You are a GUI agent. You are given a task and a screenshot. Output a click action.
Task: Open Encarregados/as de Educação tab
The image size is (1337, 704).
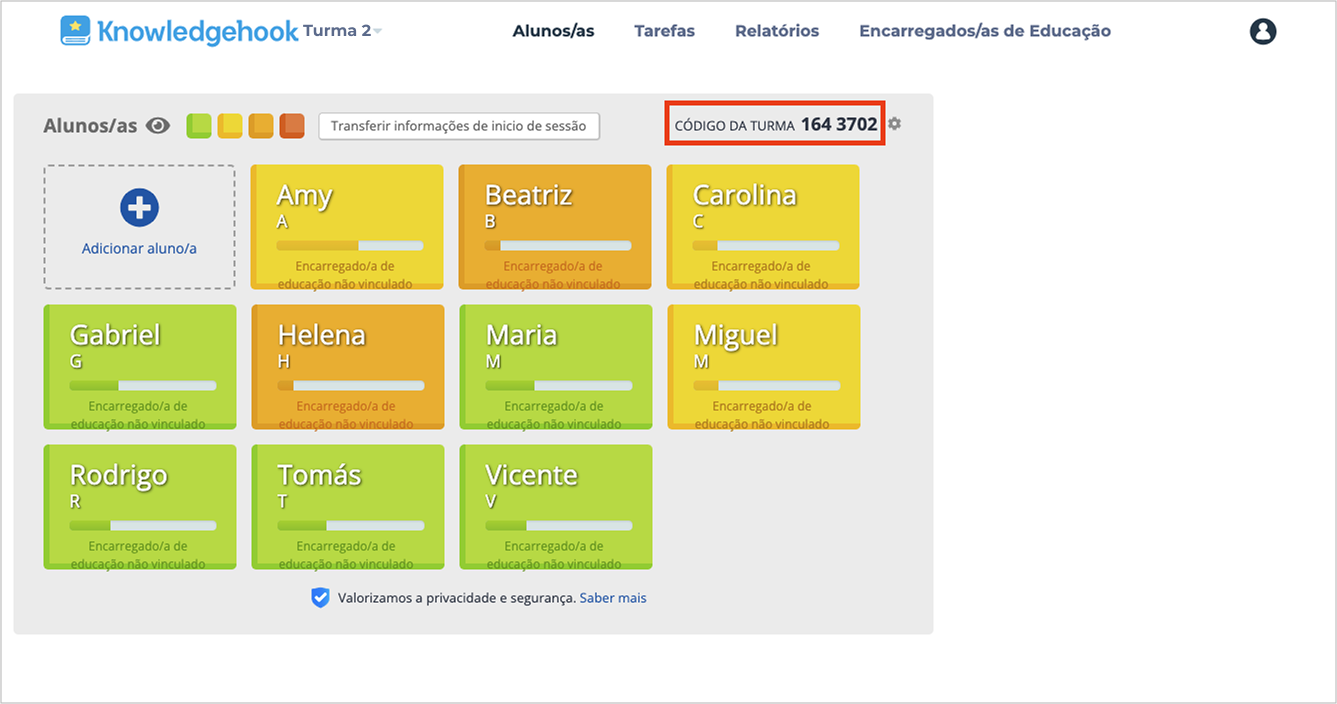tap(985, 31)
